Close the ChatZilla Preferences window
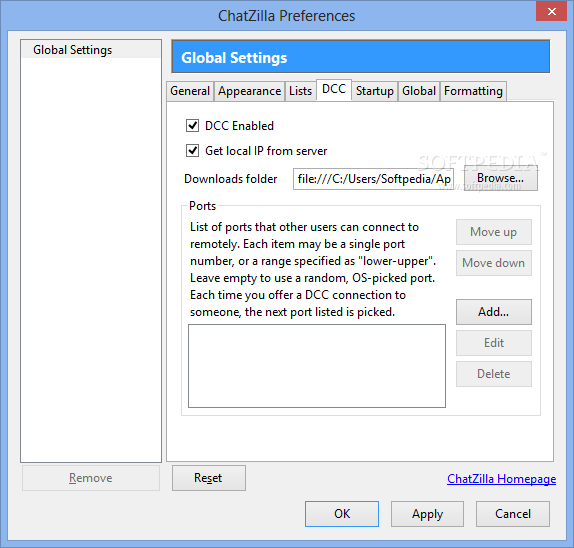This screenshot has width=574, height=548. [551, 11]
